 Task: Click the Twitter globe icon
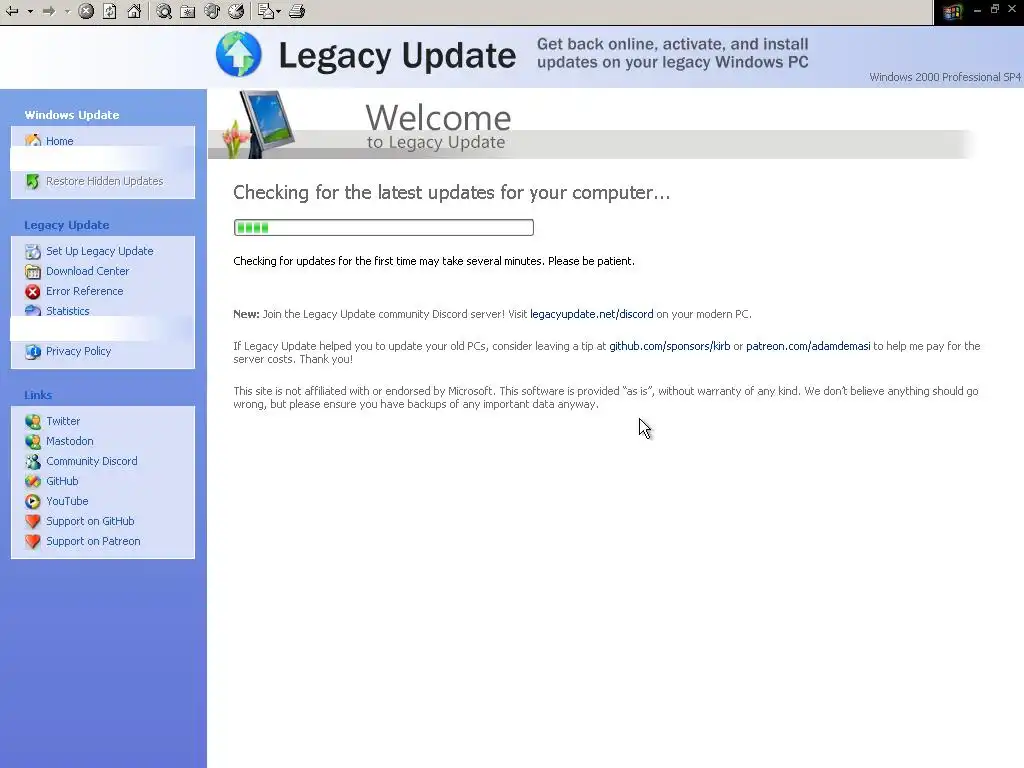pyautogui.click(x=33, y=422)
